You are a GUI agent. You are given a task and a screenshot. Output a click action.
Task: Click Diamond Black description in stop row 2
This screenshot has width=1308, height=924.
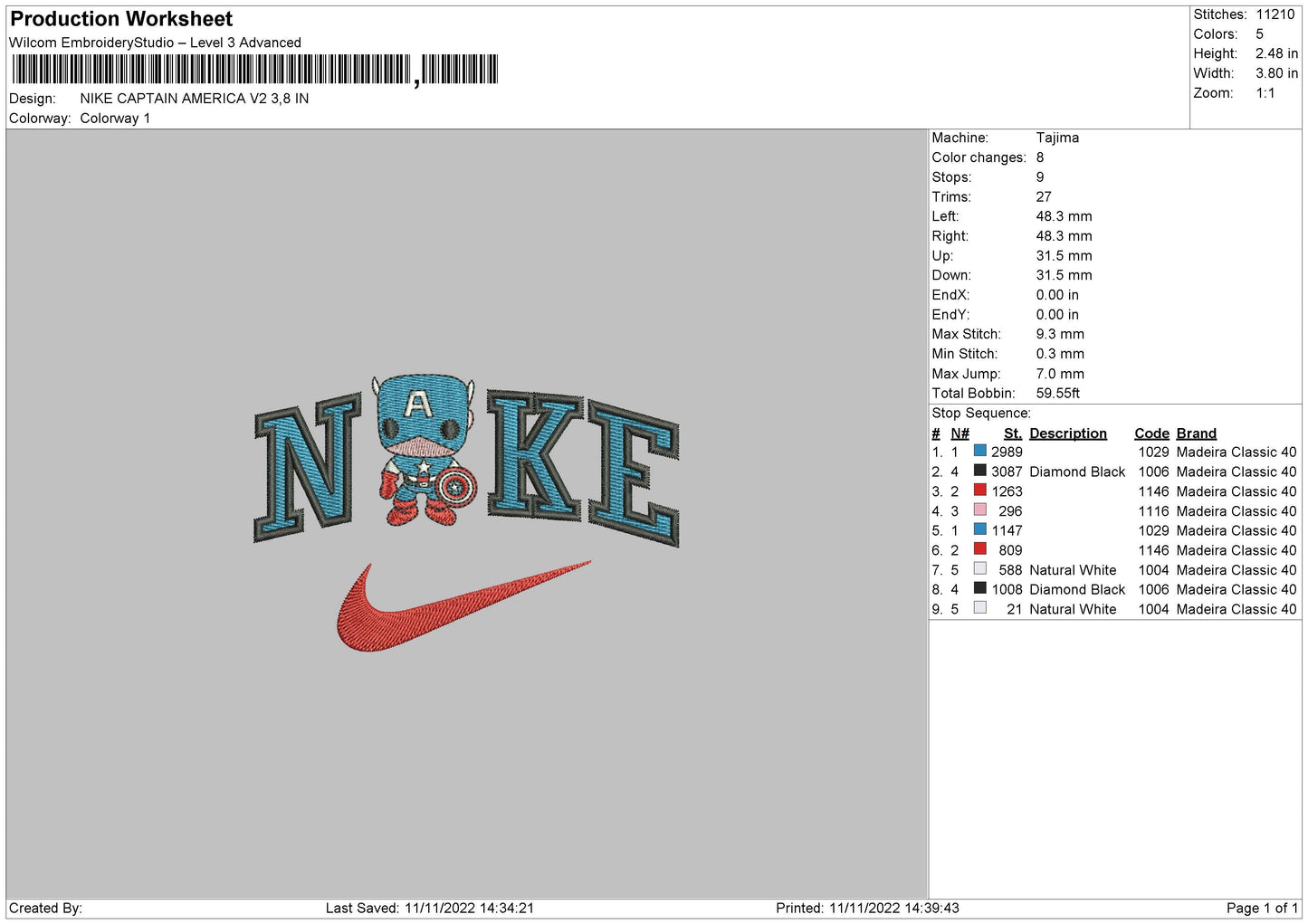coord(1077,472)
